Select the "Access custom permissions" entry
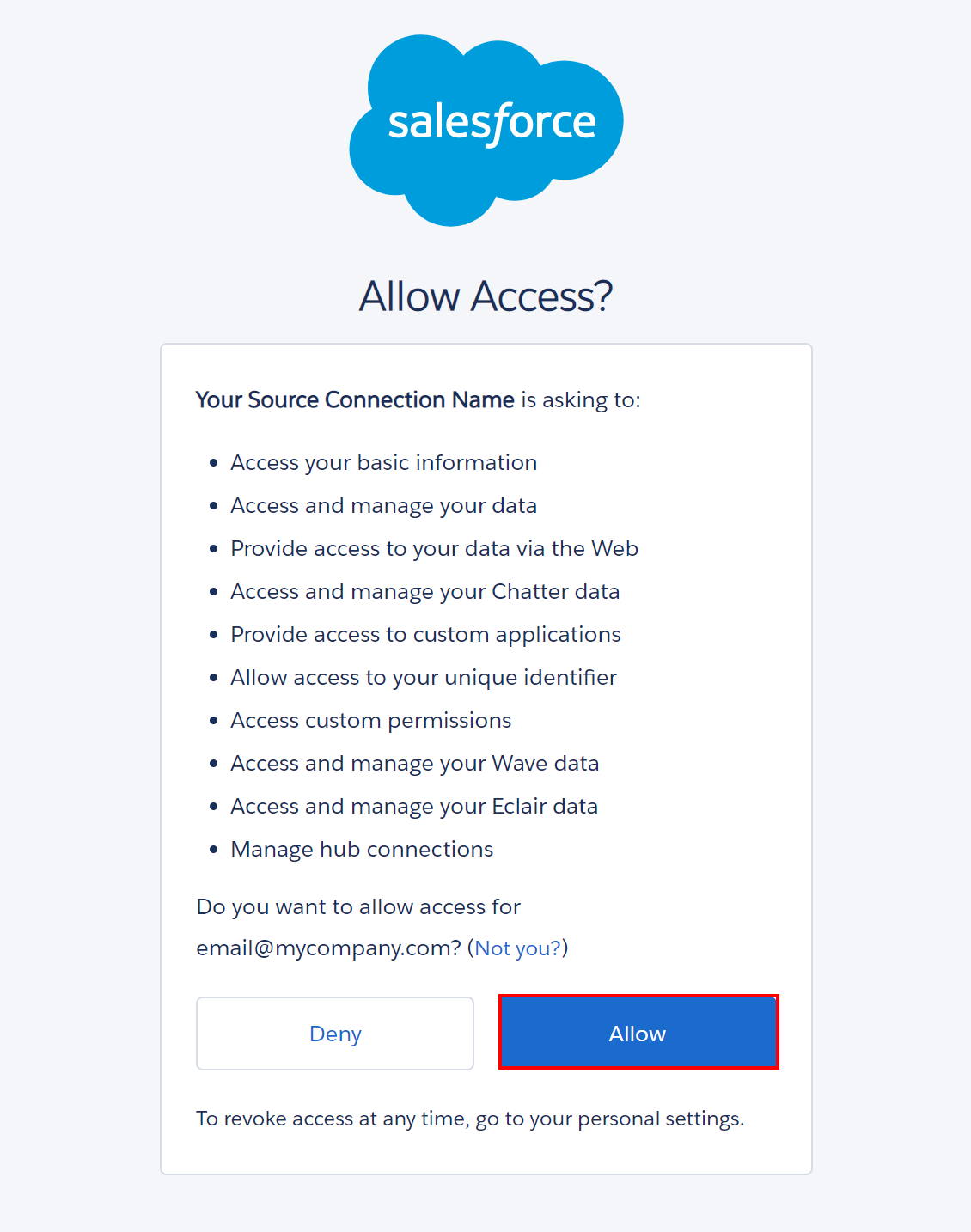Screen dimensions: 971x1232 pos(370,721)
